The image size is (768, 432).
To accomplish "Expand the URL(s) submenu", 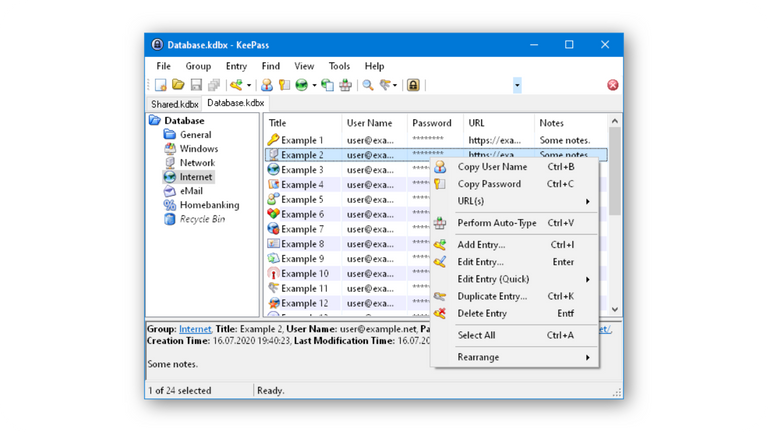I will point(515,201).
